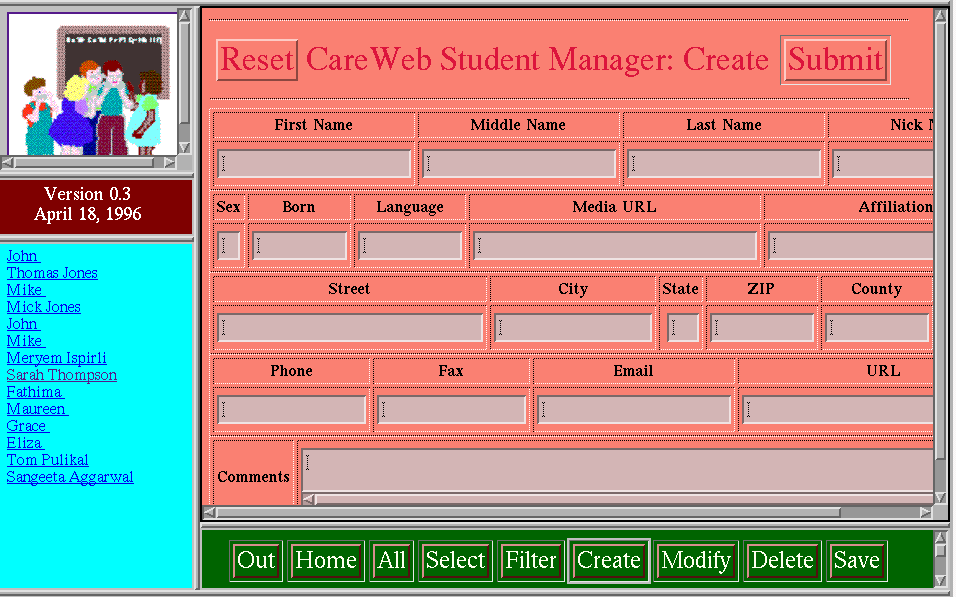The image size is (956, 597).
Task: Click the image frame's horizontal scroll left arrow
Action: pyautogui.click(x=7, y=162)
